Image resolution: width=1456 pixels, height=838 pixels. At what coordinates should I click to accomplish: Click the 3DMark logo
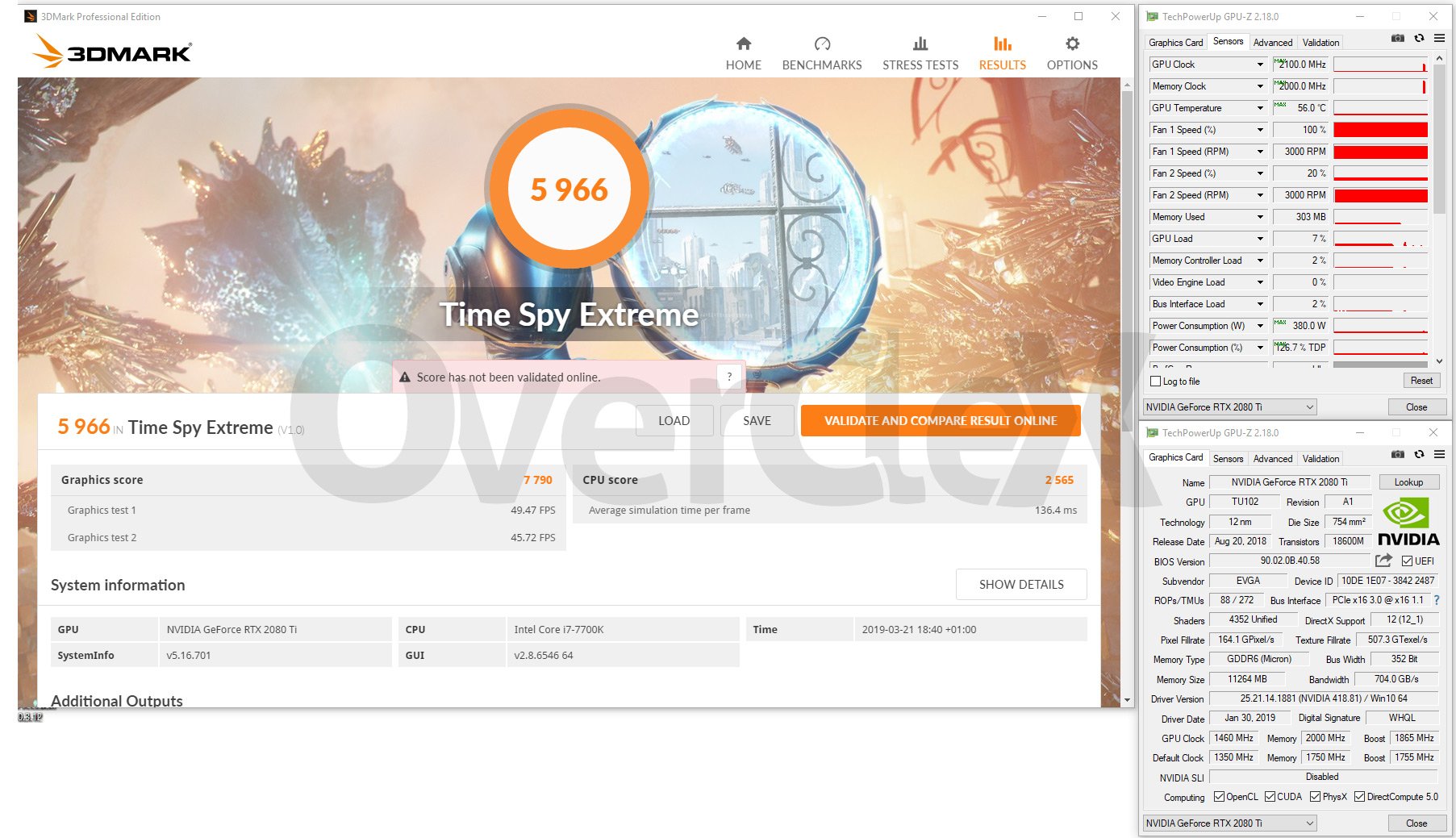(x=112, y=52)
